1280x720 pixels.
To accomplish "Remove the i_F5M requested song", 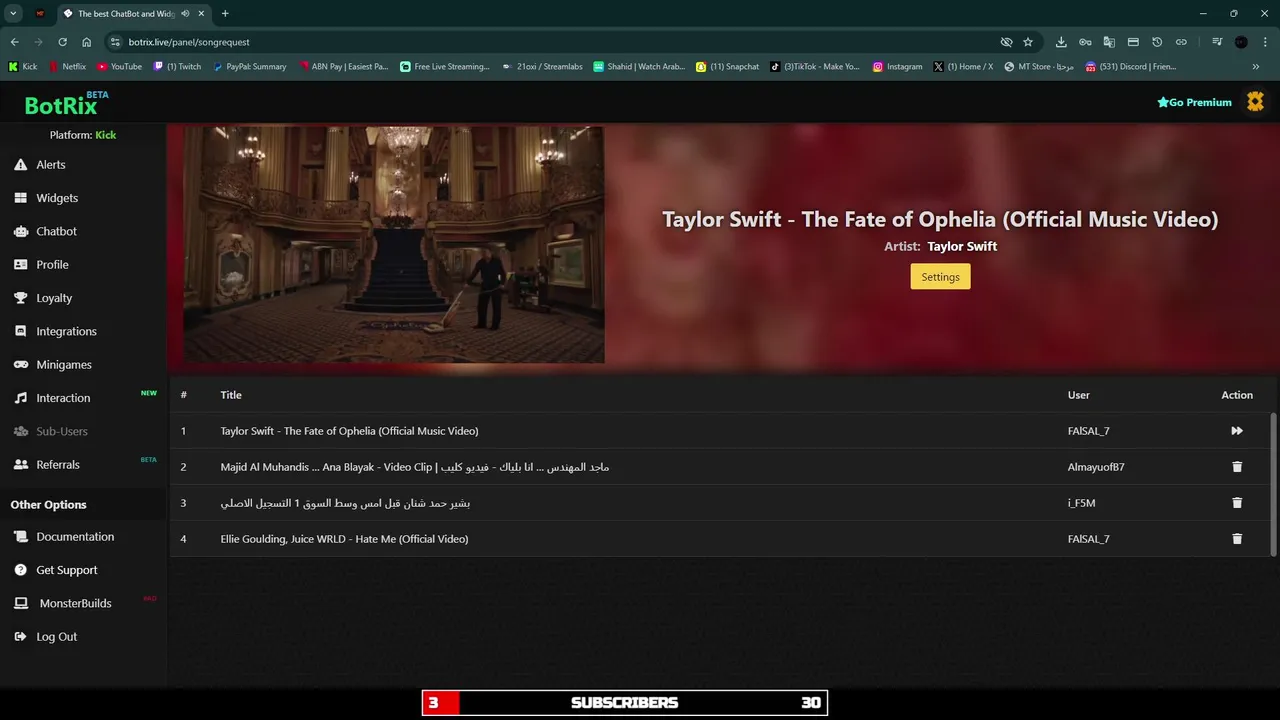I will point(1237,503).
